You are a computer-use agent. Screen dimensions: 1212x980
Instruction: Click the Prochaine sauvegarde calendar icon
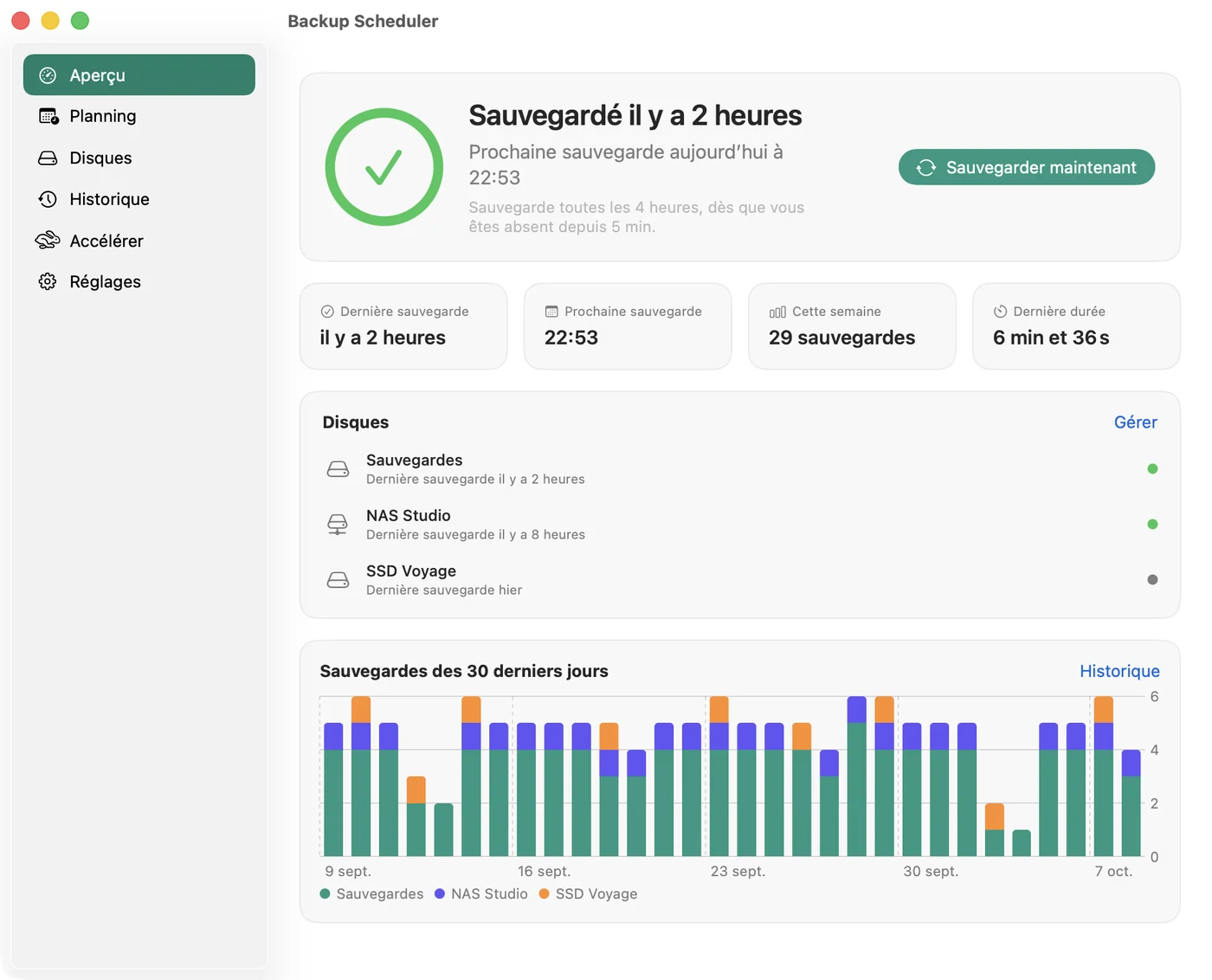pos(551,312)
